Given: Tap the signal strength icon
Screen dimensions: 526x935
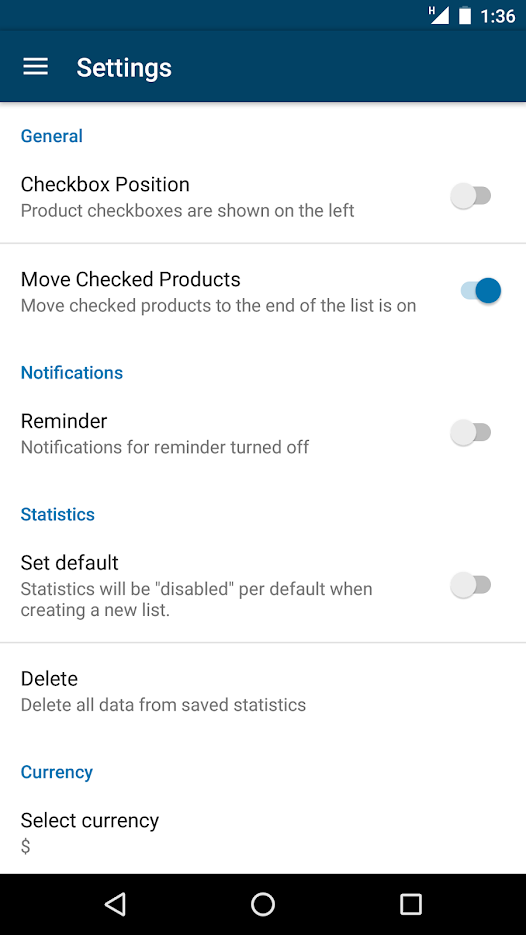Looking at the screenshot, I should pos(438,16).
